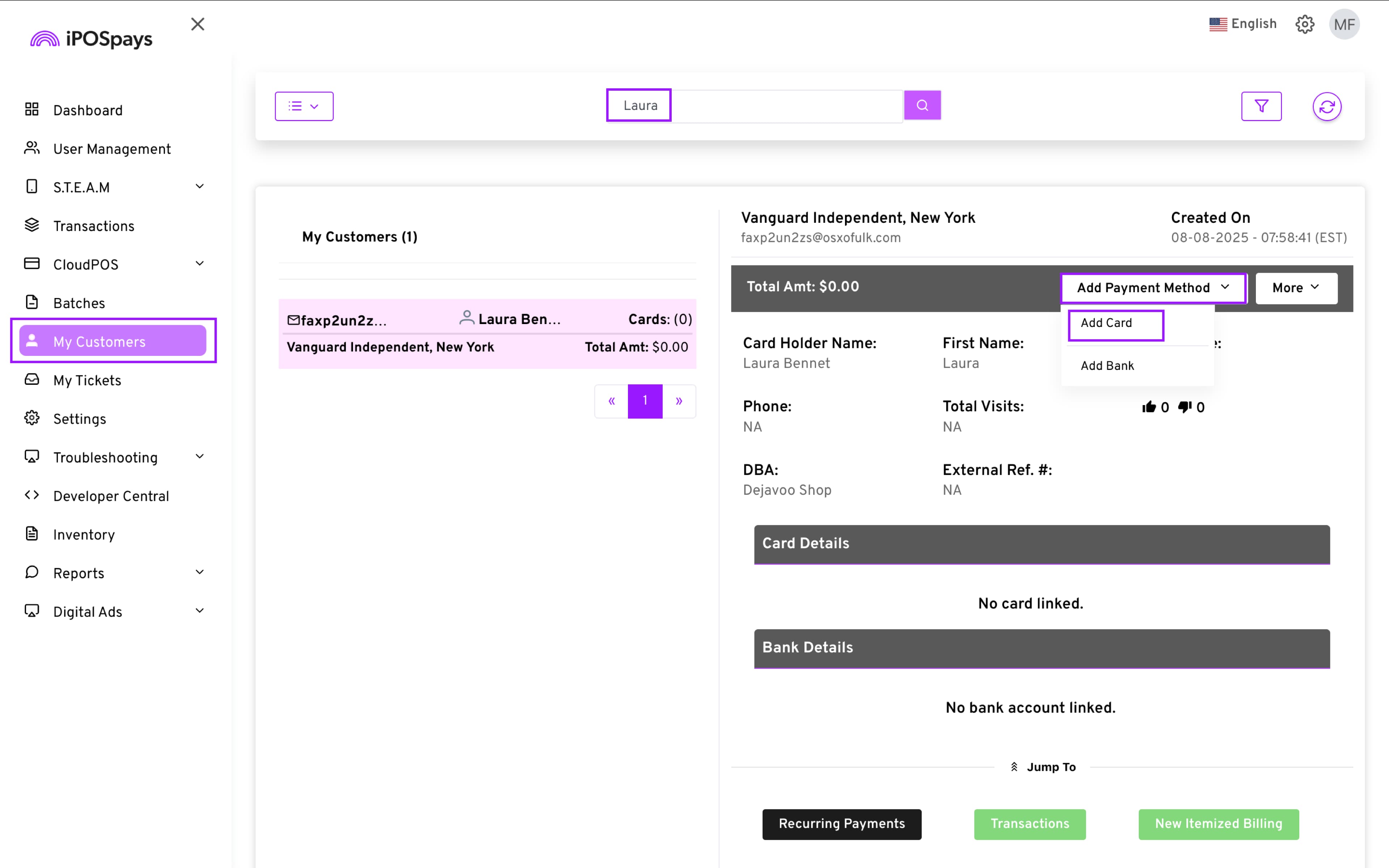Open the Recurring Payments button
This screenshot has height=868, width=1389.
tap(841, 824)
